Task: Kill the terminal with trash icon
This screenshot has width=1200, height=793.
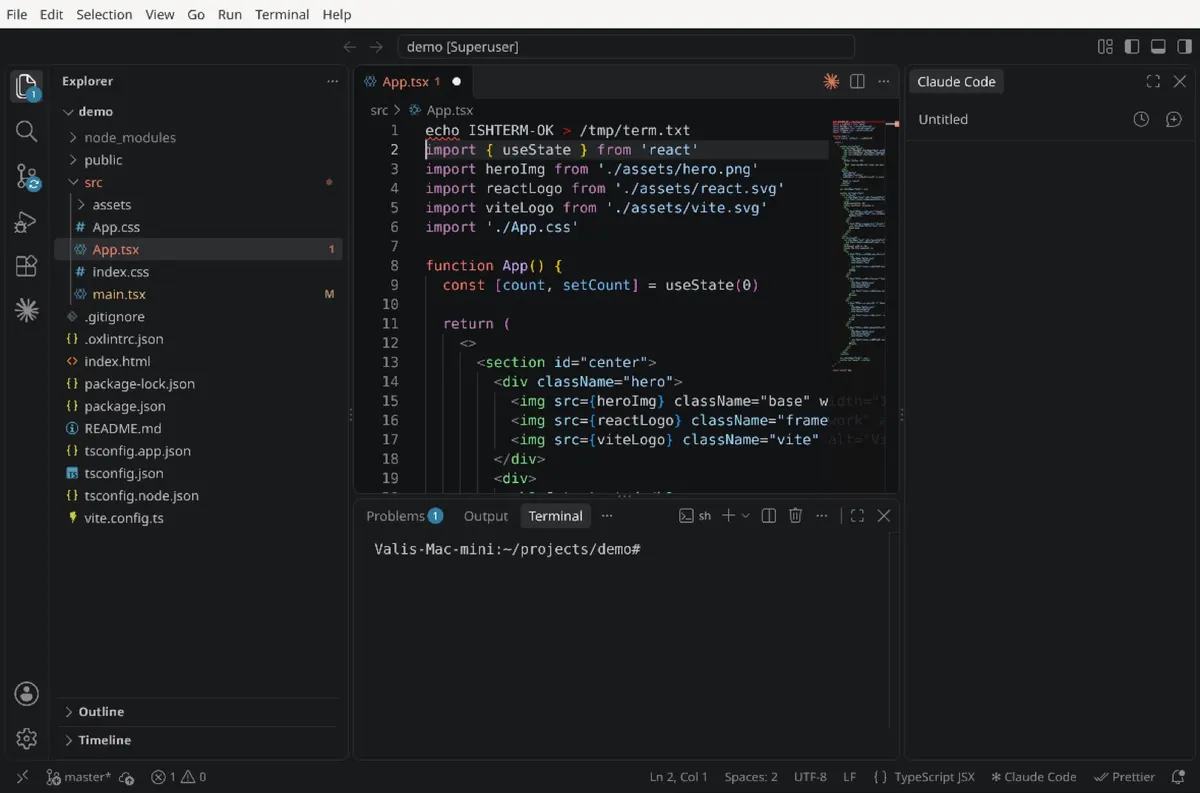Action: pyautogui.click(x=796, y=516)
